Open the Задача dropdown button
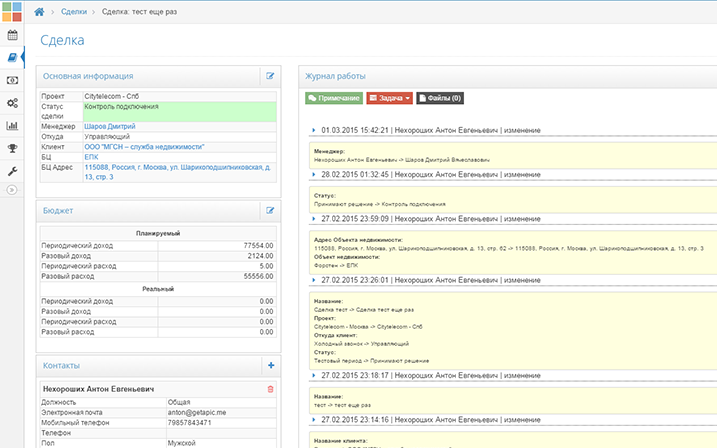 click(389, 99)
